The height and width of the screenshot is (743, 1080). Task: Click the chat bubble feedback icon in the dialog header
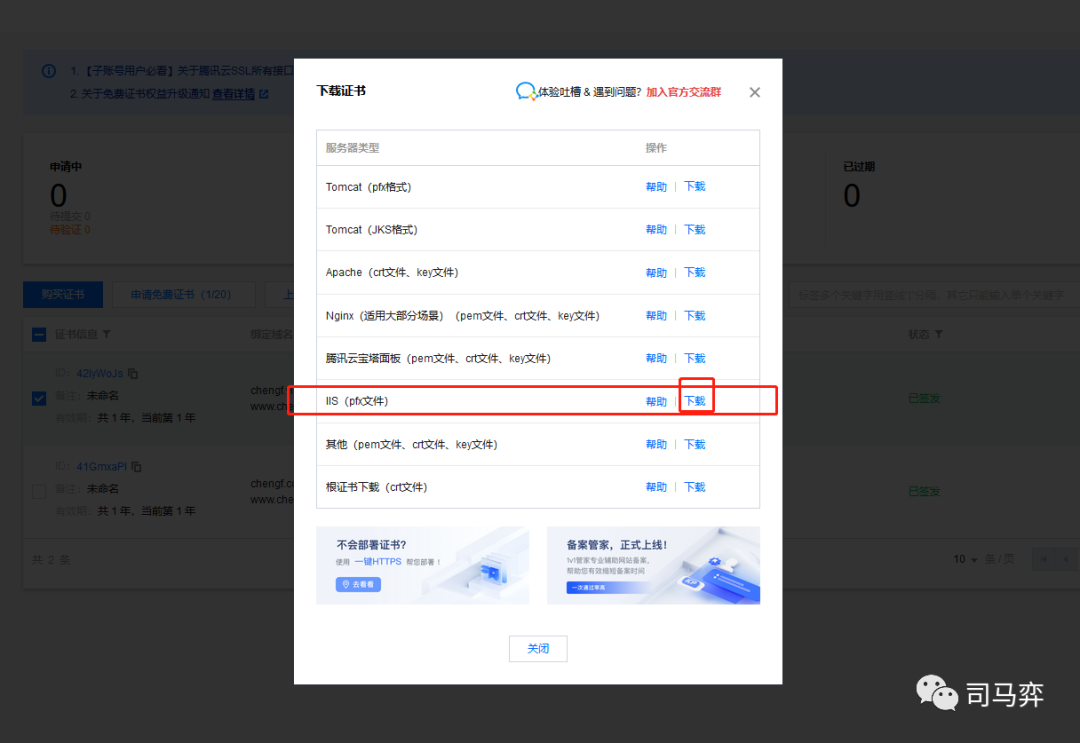(526, 91)
